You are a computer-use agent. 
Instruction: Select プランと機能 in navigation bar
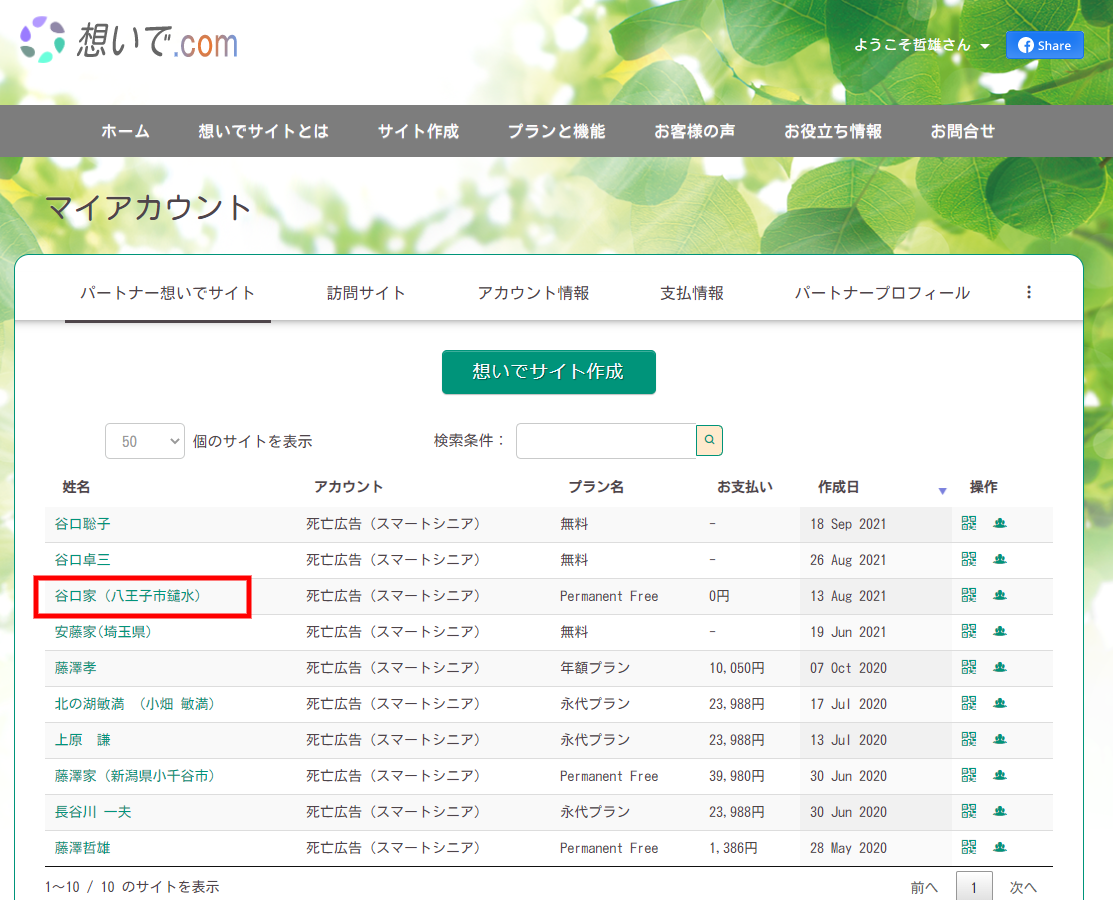click(556, 131)
